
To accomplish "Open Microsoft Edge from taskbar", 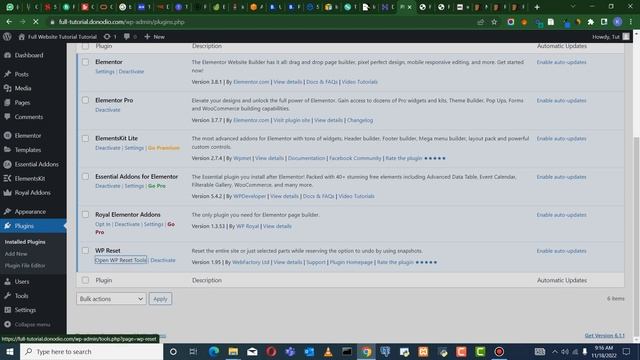I will click(x=213, y=351).
